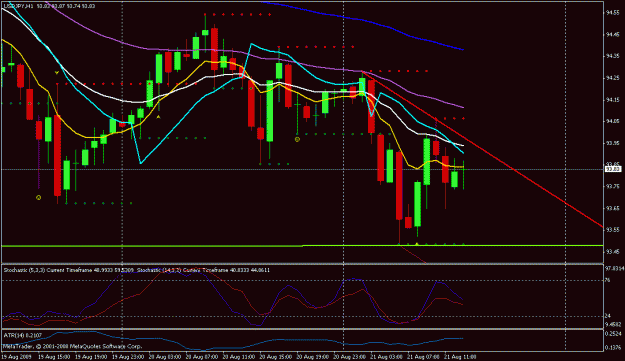Select the 93.65 price axis label

pyautogui.click(x=612, y=208)
